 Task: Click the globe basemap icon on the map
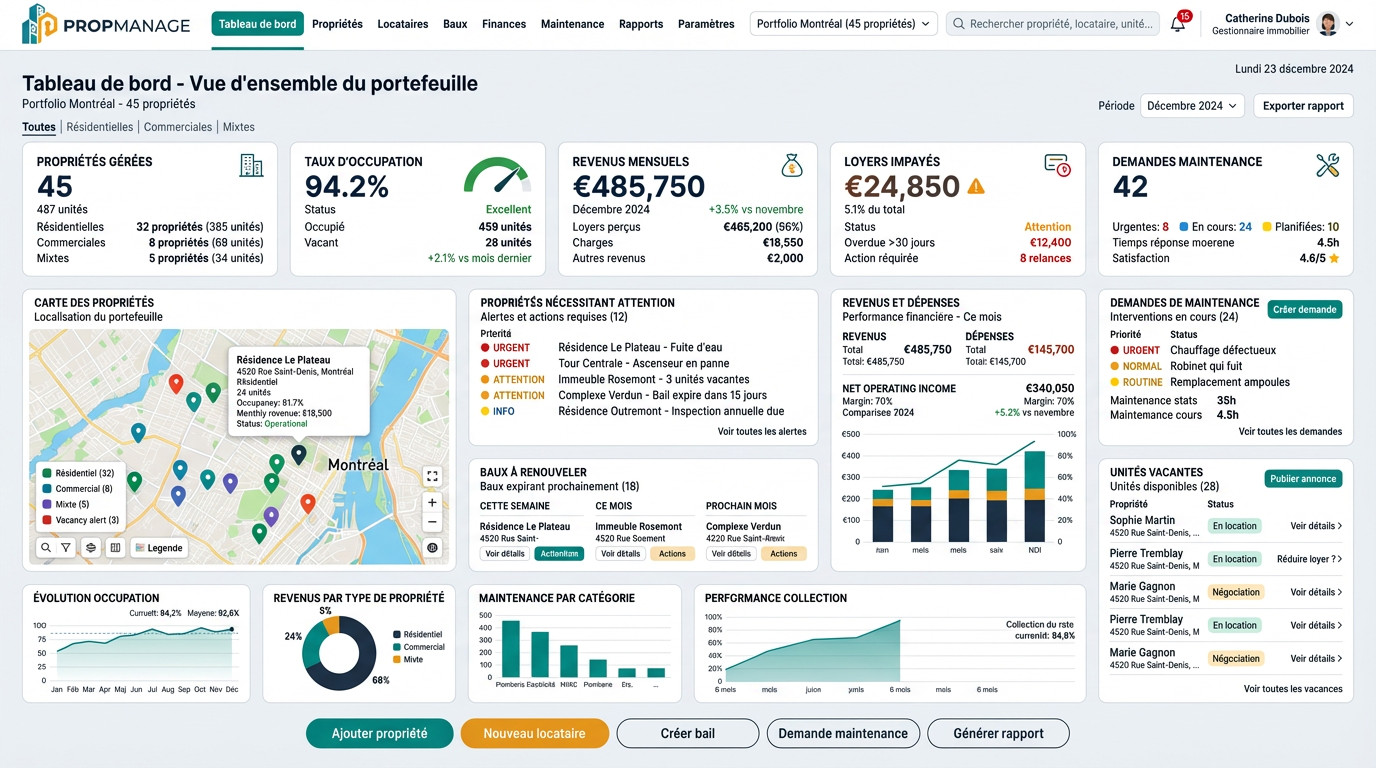pyautogui.click(x=433, y=548)
